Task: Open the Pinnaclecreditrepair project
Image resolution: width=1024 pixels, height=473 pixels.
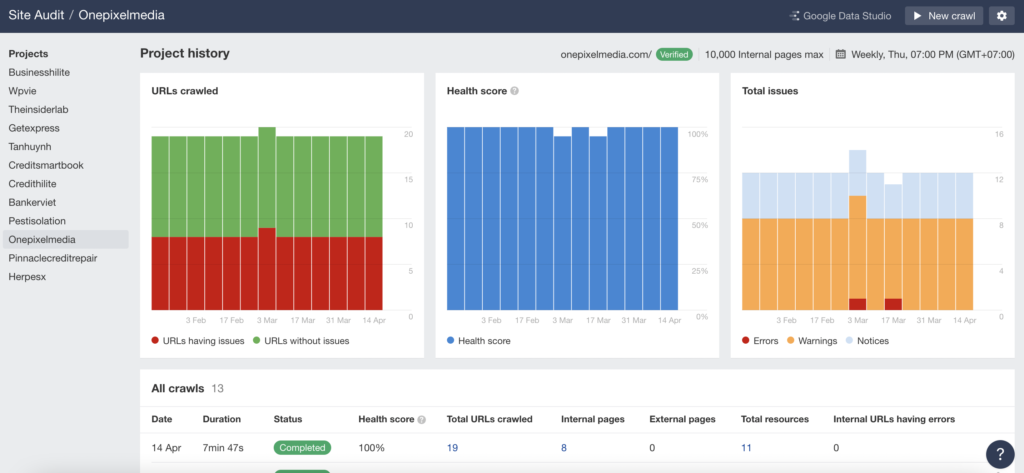Action: coord(53,258)
